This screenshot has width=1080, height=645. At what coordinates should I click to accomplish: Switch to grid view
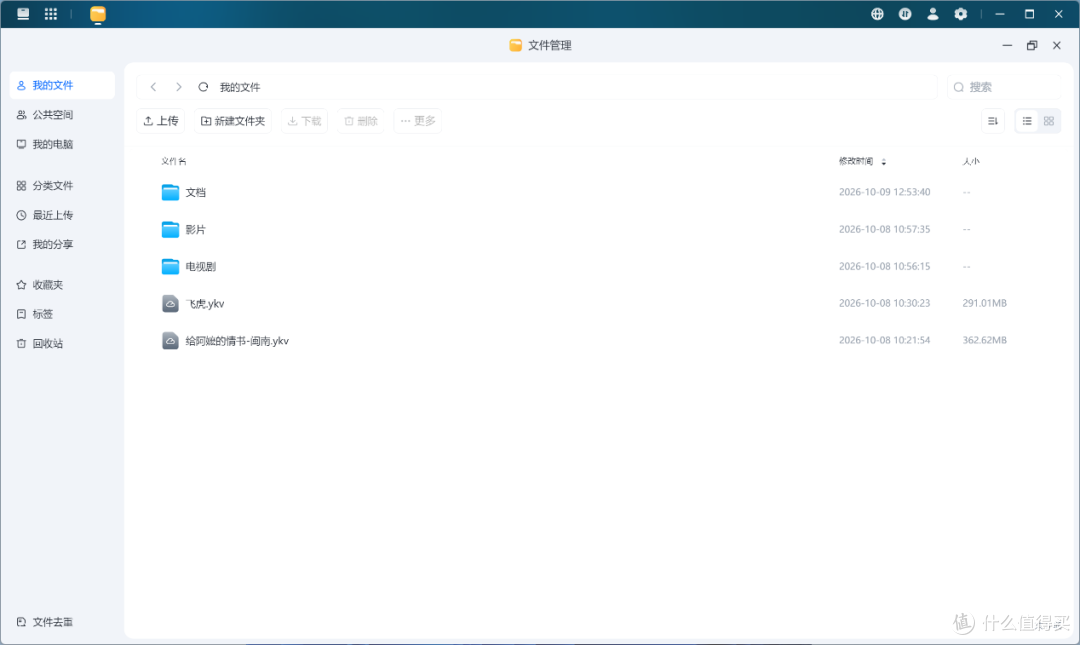[x=1049, y=121]
